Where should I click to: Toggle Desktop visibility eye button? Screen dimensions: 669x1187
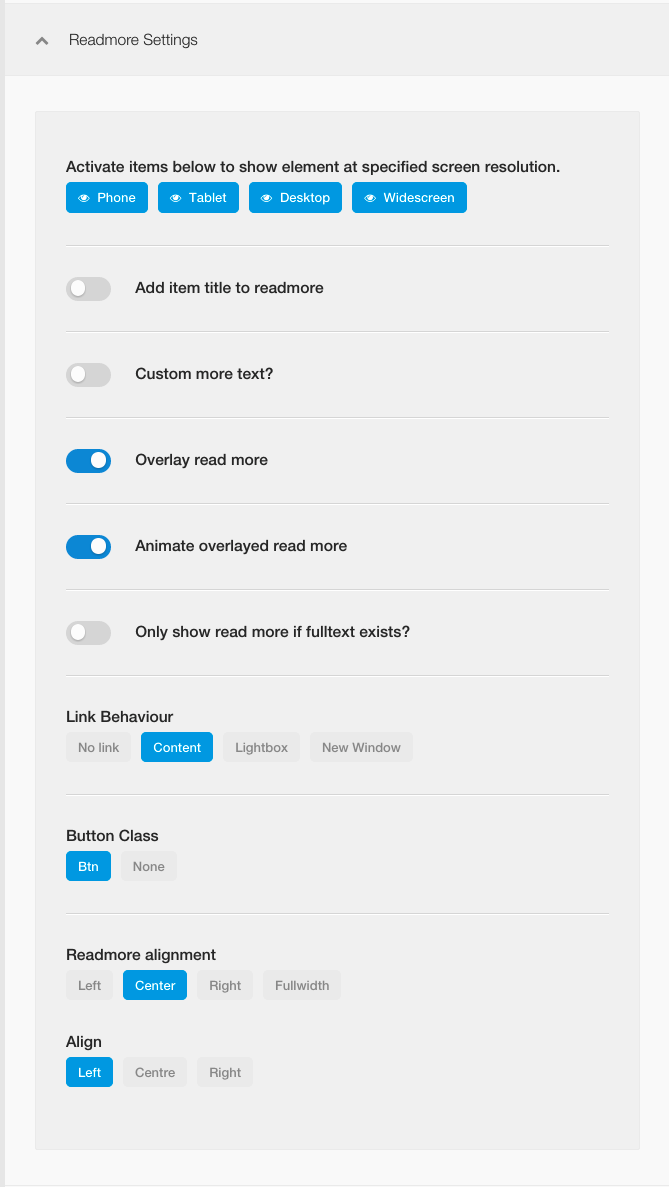(x=295, y=198)
